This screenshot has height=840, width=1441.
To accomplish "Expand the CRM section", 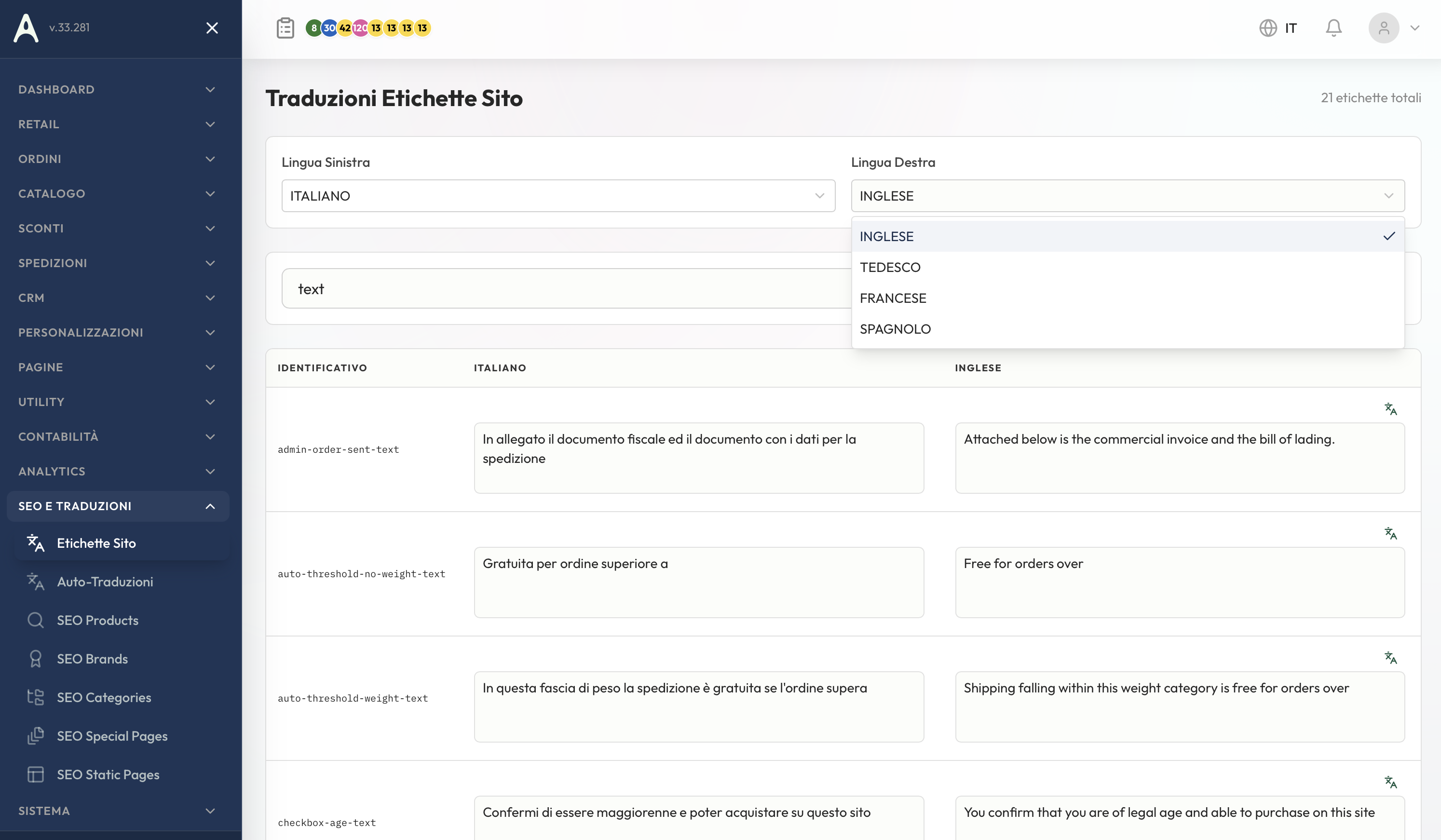I will pos(118,298).
